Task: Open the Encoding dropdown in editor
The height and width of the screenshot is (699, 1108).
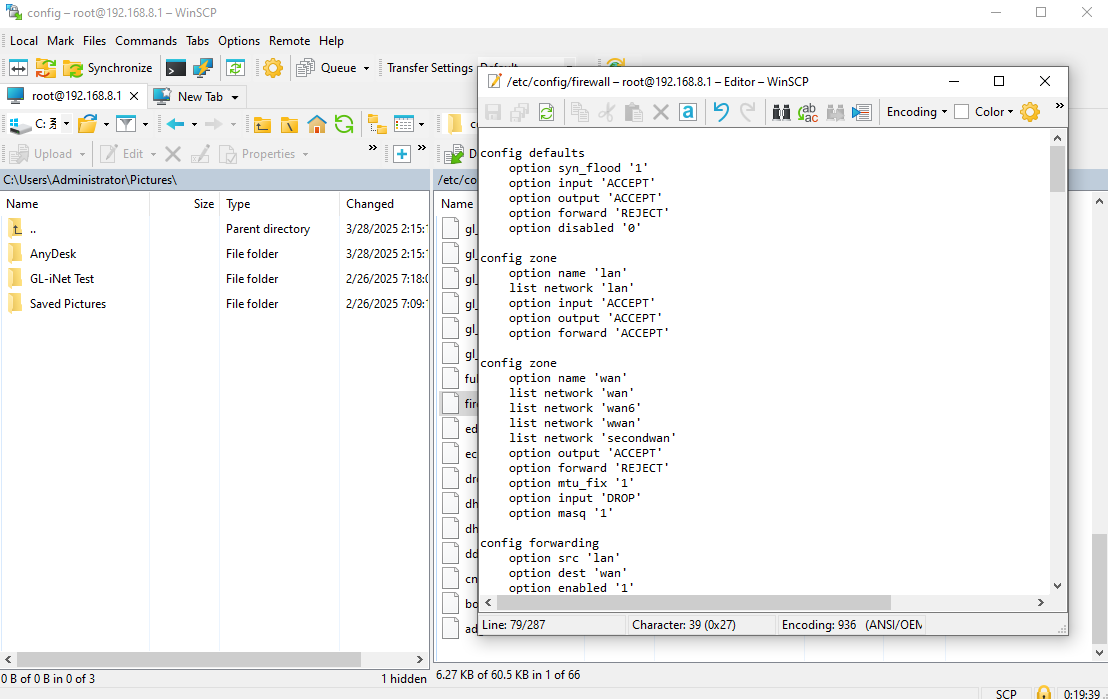Action: [917, 112]
